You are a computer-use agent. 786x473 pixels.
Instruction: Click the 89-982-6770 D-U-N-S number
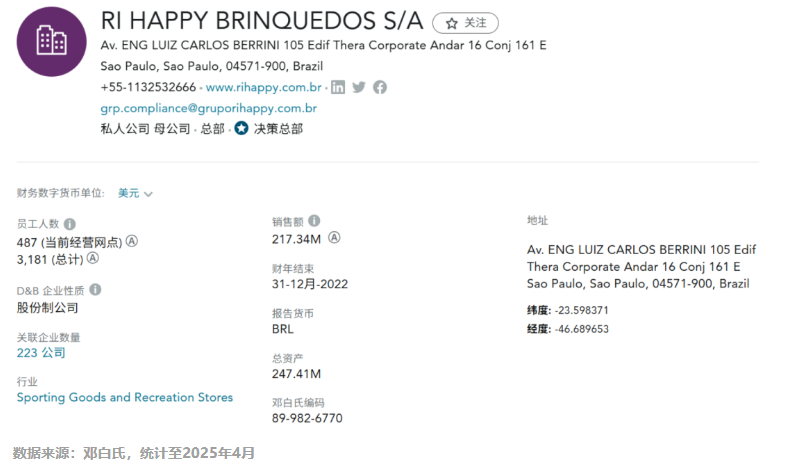tap(307, 418)
